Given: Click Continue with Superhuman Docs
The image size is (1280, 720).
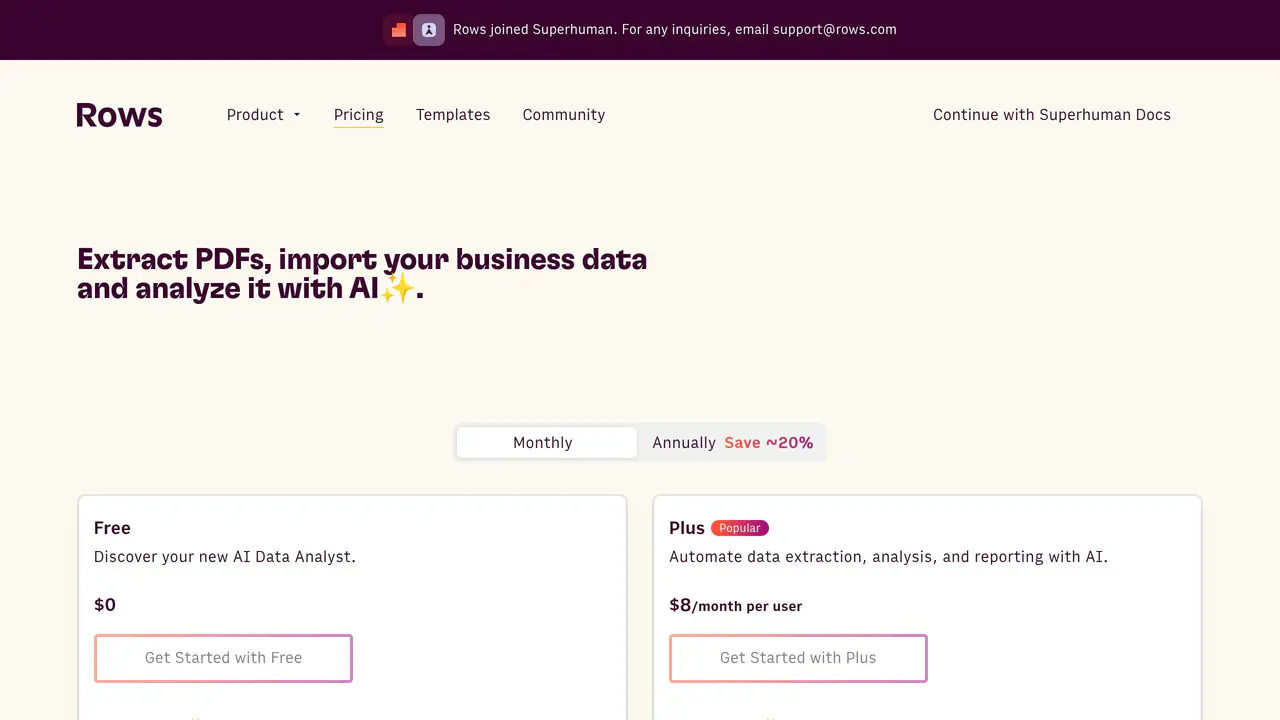Looking at the screenshot, I should click(x=1052, y=115).
